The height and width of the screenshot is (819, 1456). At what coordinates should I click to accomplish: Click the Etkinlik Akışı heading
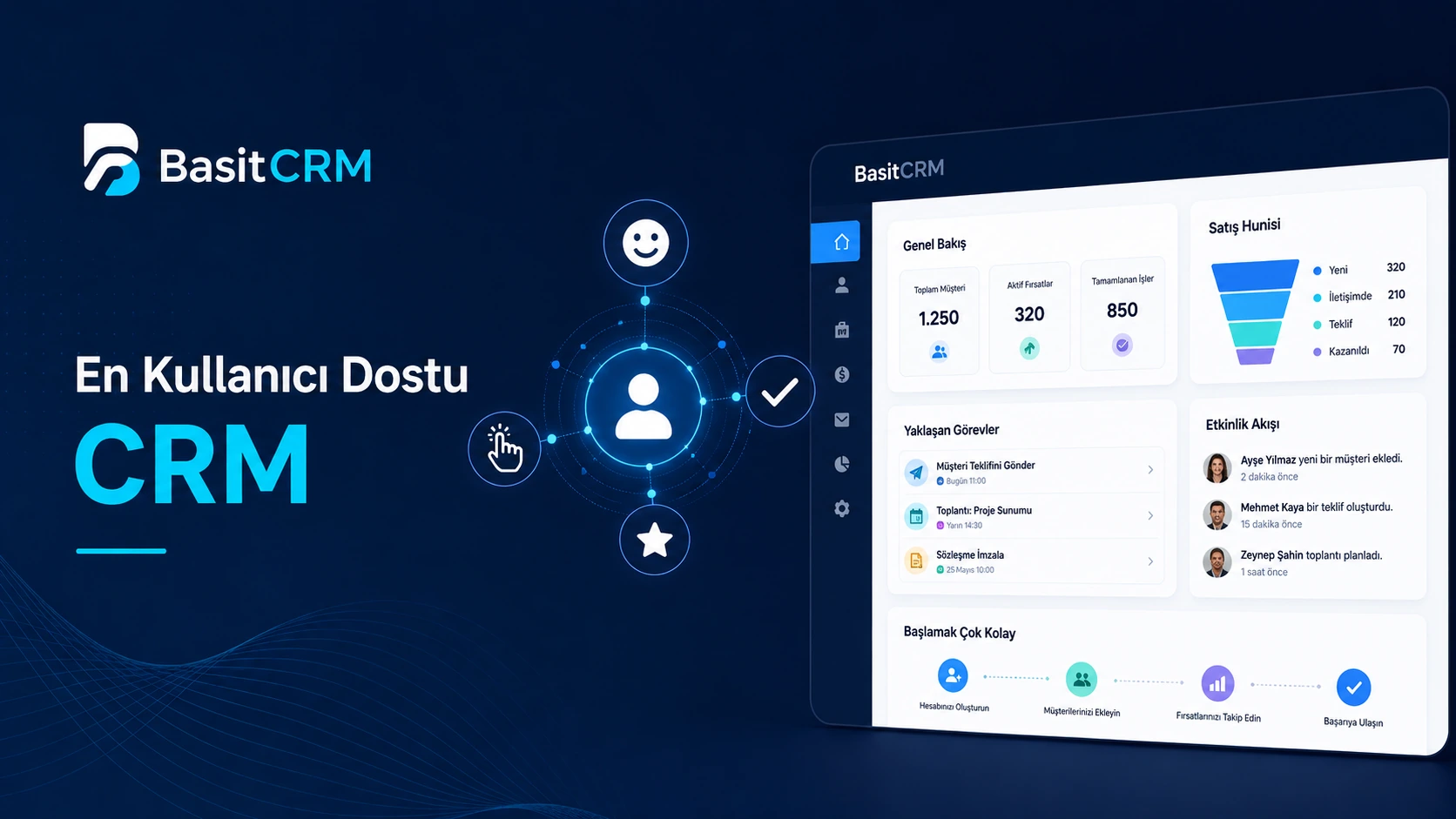coord(1242,425)
